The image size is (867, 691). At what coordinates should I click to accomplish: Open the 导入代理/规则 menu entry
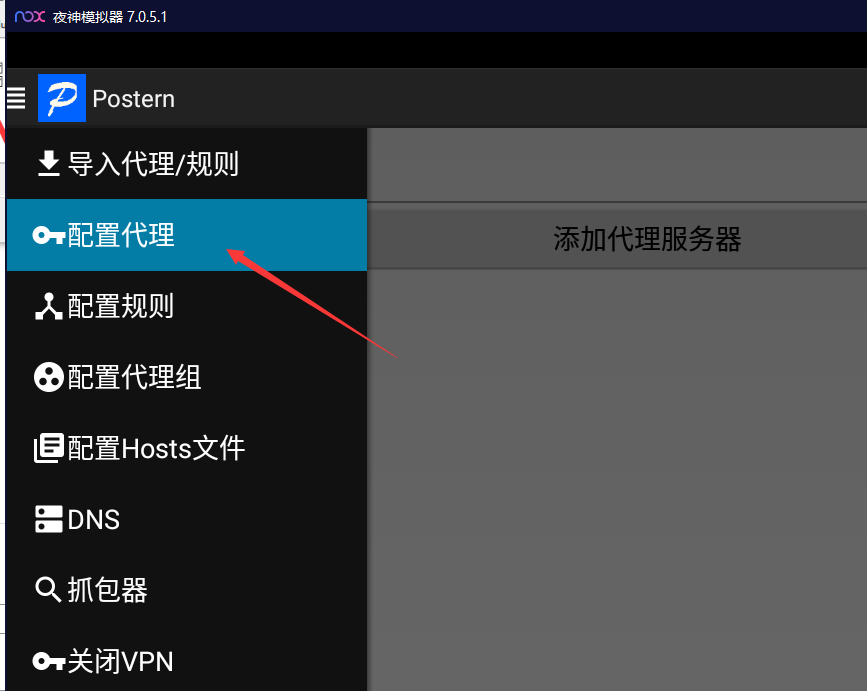[x=153, y=163]
